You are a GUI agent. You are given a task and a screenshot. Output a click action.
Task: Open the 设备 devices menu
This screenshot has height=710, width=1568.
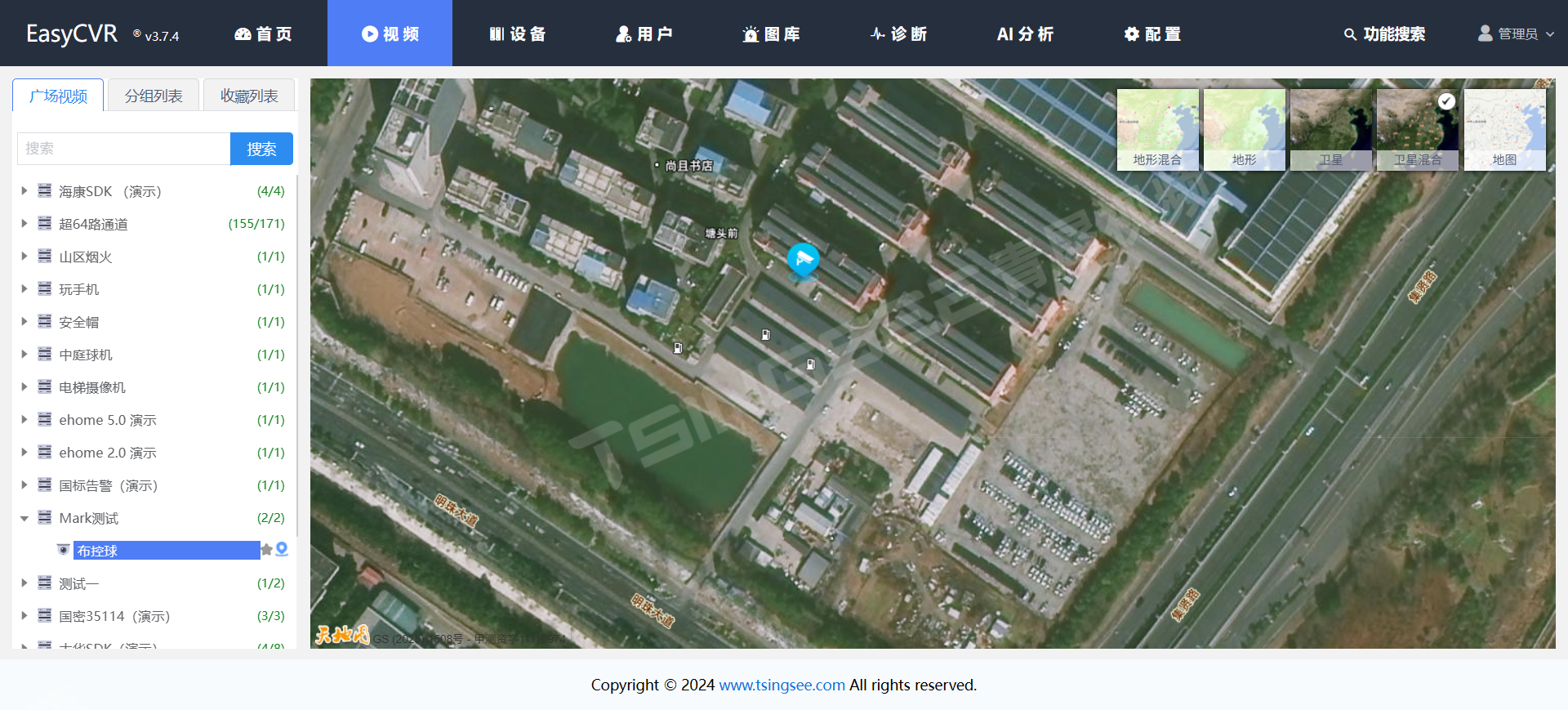coord(517,33)
